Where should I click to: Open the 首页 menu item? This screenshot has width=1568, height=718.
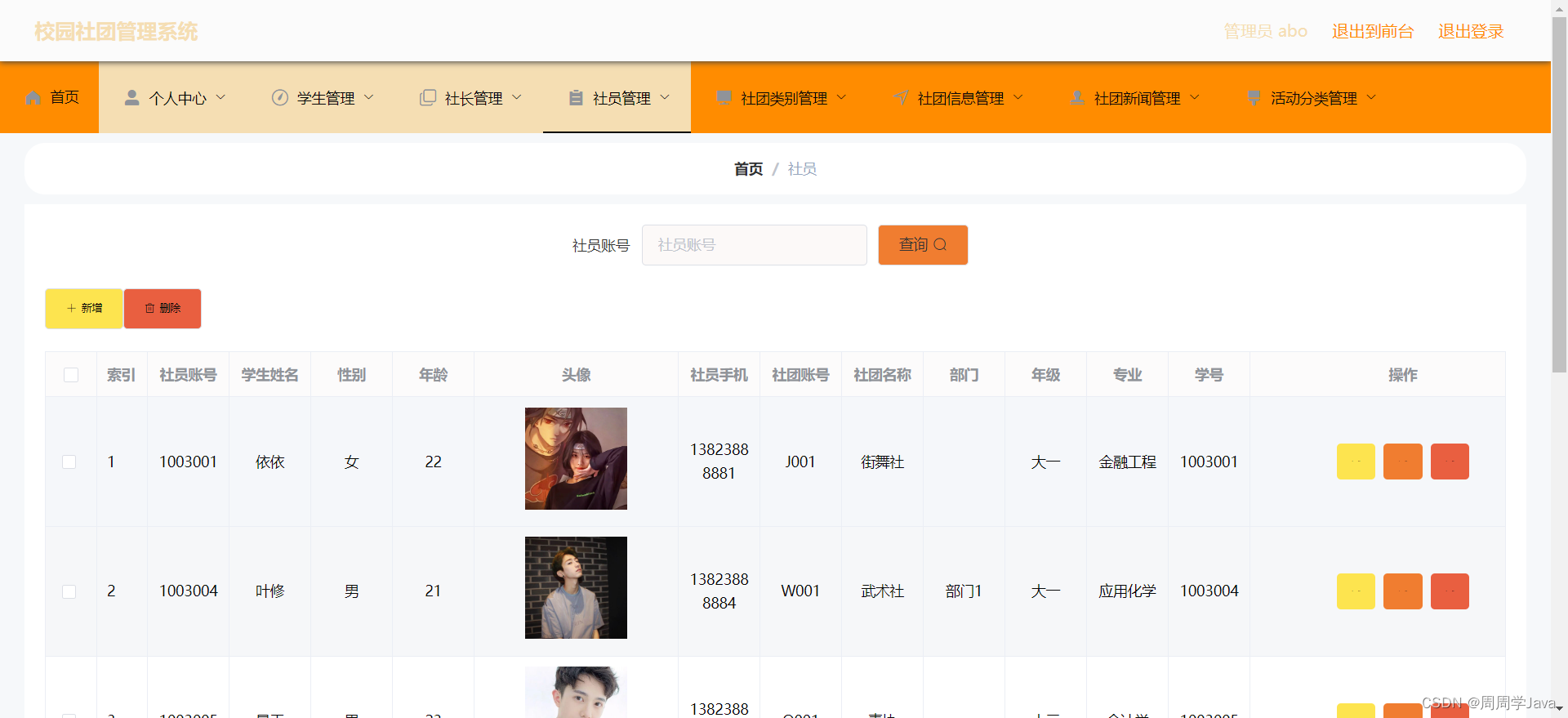click(50, 97)
